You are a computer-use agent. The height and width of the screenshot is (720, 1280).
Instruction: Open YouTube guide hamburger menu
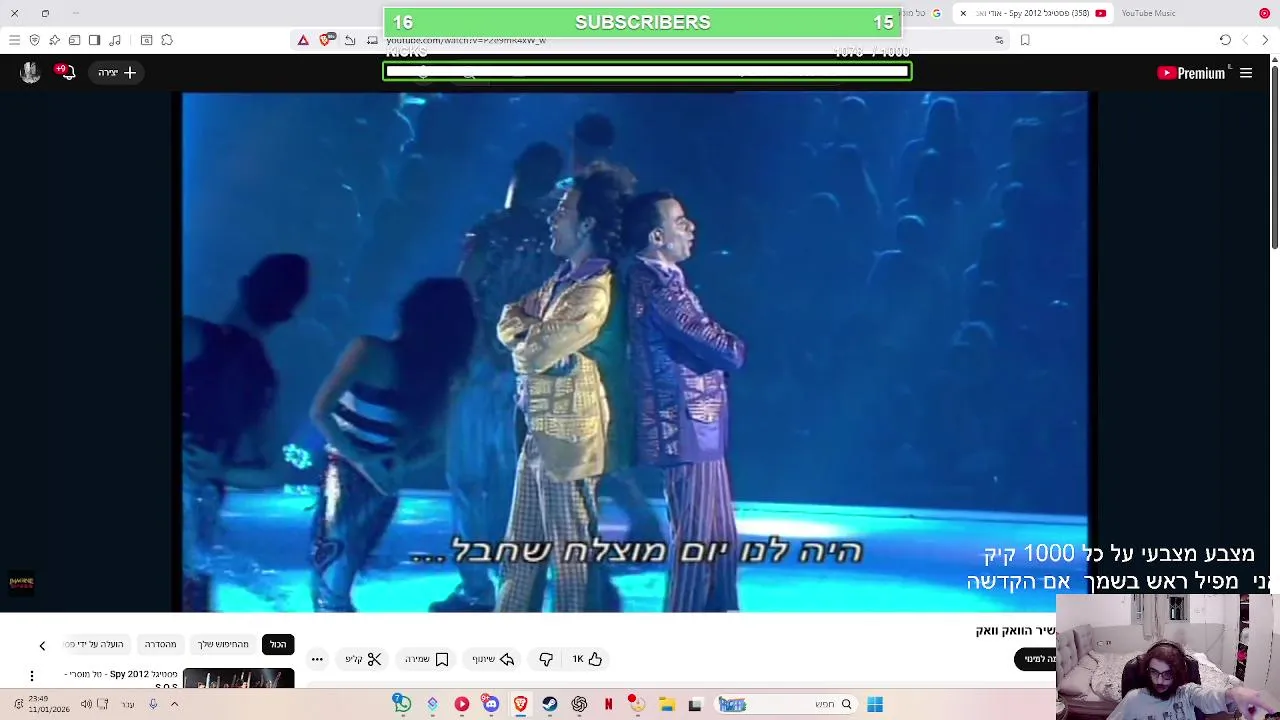coord(1246,73)
